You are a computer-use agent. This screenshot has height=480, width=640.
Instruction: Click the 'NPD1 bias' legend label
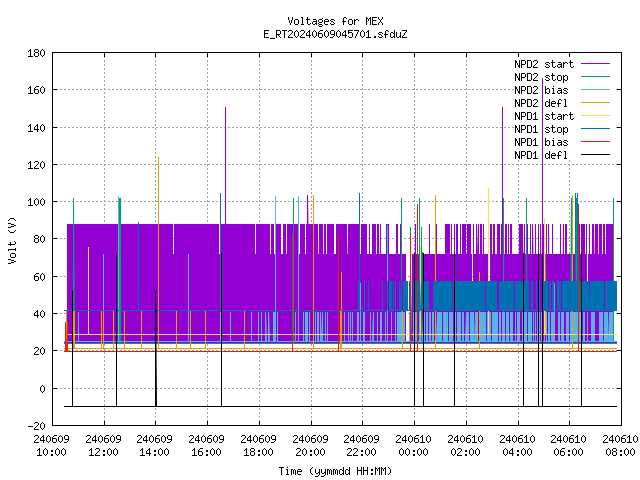[541, 142]
